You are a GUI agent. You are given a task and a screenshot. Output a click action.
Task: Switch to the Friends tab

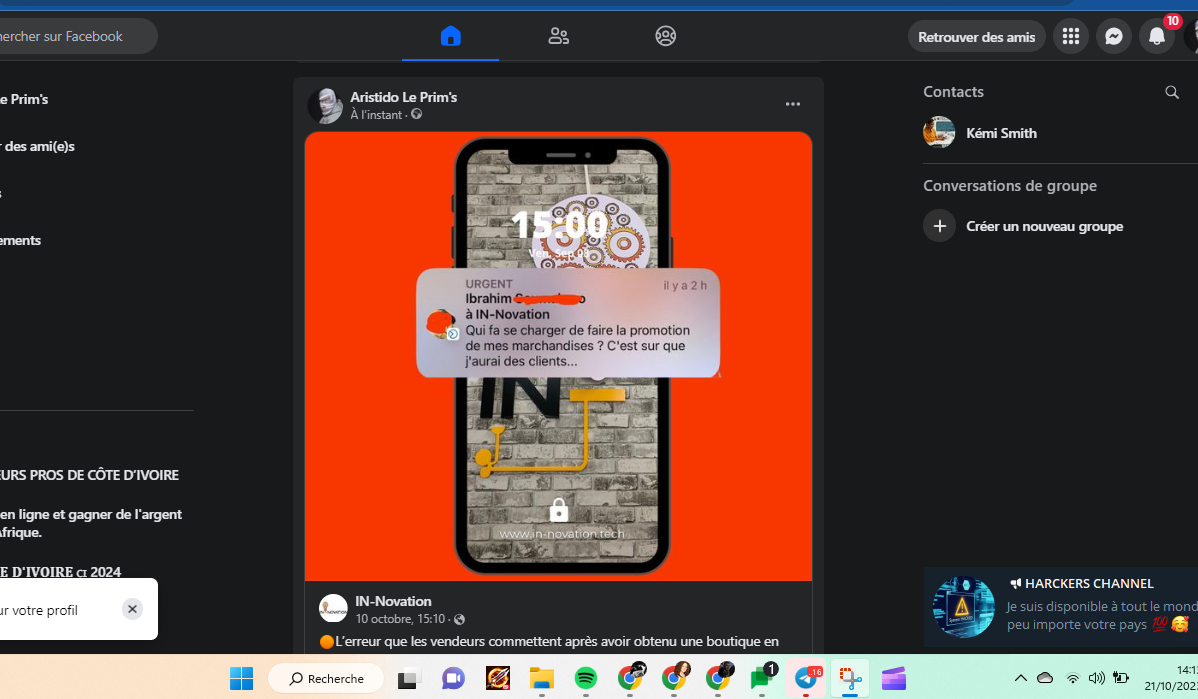point(558,37)
